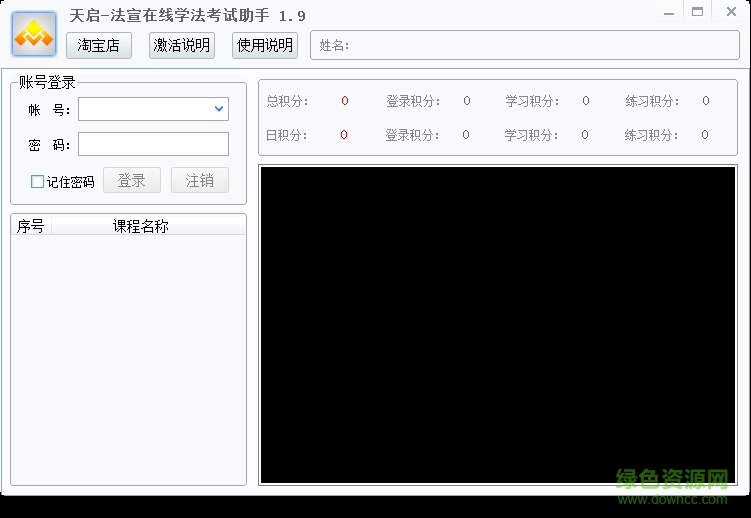The width and height of the screenshot is (751, 518).
Task: Click the red 总积分 total score value
Action: tap(344, 101)
